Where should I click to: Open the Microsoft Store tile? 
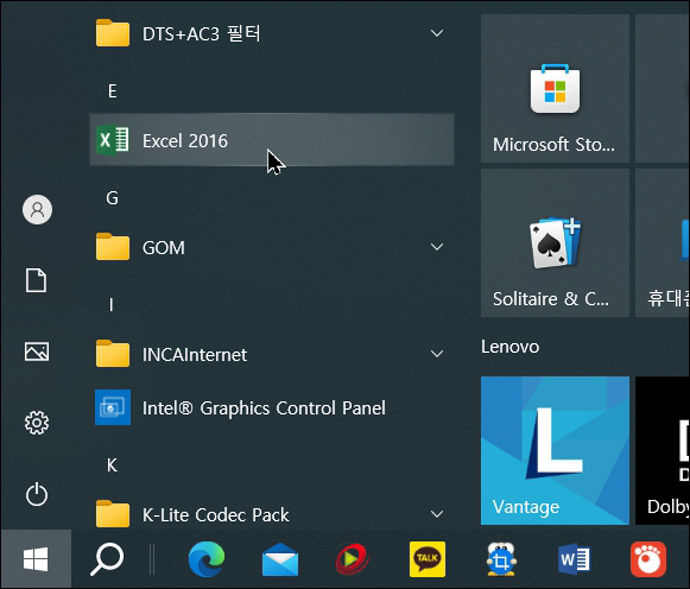[x=555, y=88]
